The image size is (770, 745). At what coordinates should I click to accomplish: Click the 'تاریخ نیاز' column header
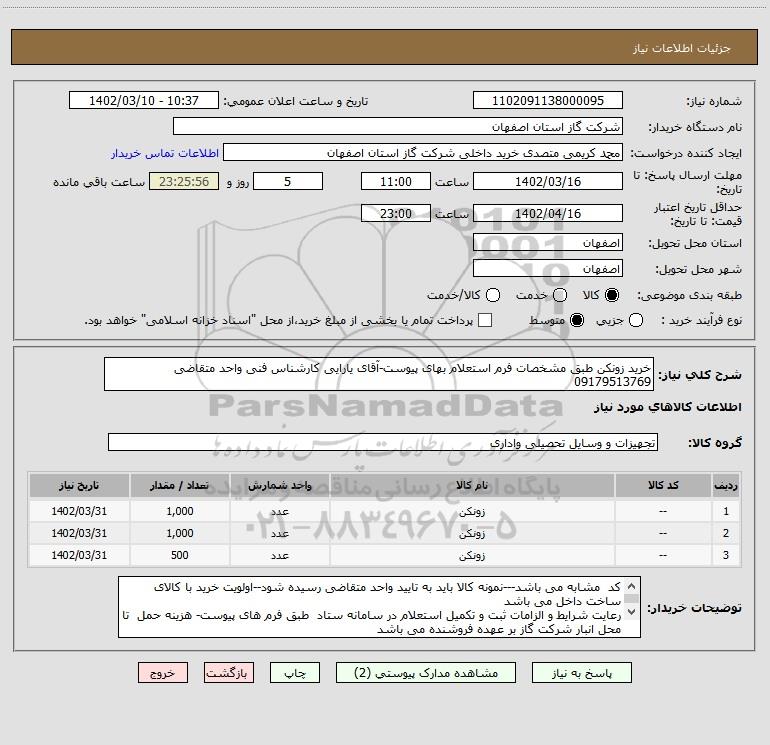pos(79,485)
